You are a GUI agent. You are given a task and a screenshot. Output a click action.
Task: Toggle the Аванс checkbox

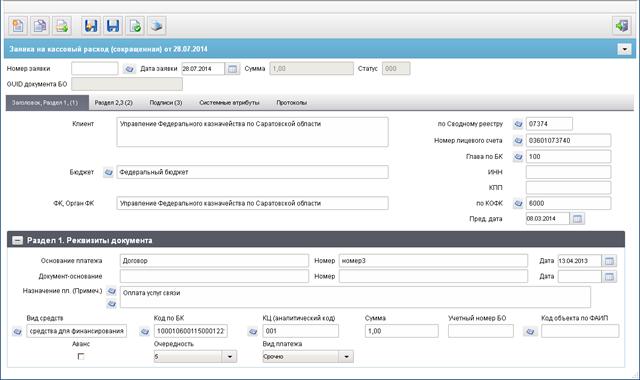coord(81,356)
